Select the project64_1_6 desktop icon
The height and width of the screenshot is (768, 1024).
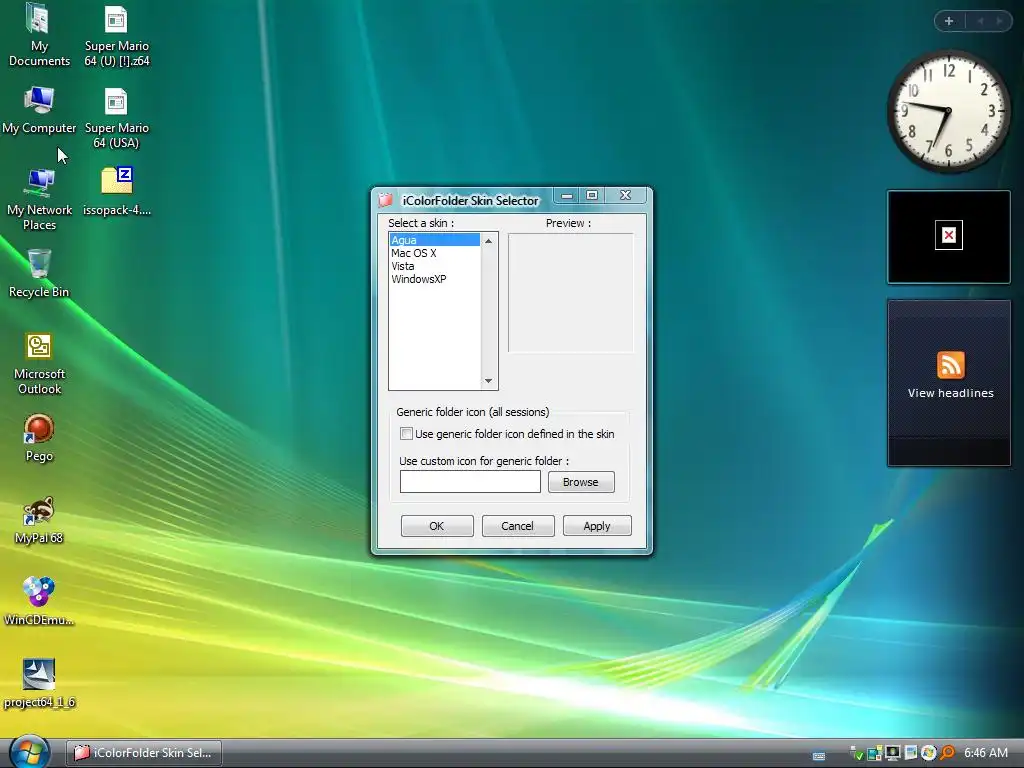[x=39, y=683]
